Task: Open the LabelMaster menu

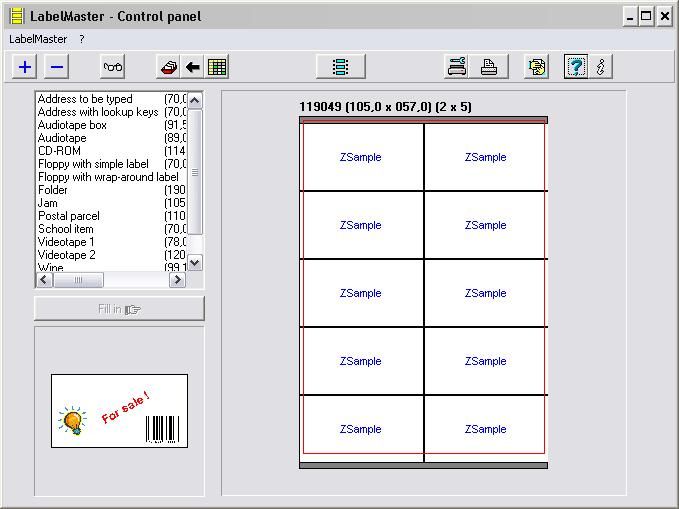Action: tap(38, 39)
